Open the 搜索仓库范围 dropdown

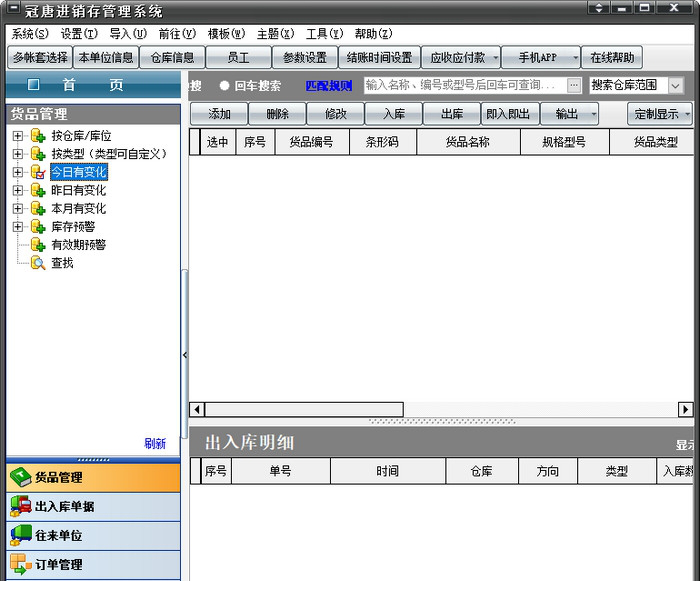pyautogui.click(x=675, y=85)
